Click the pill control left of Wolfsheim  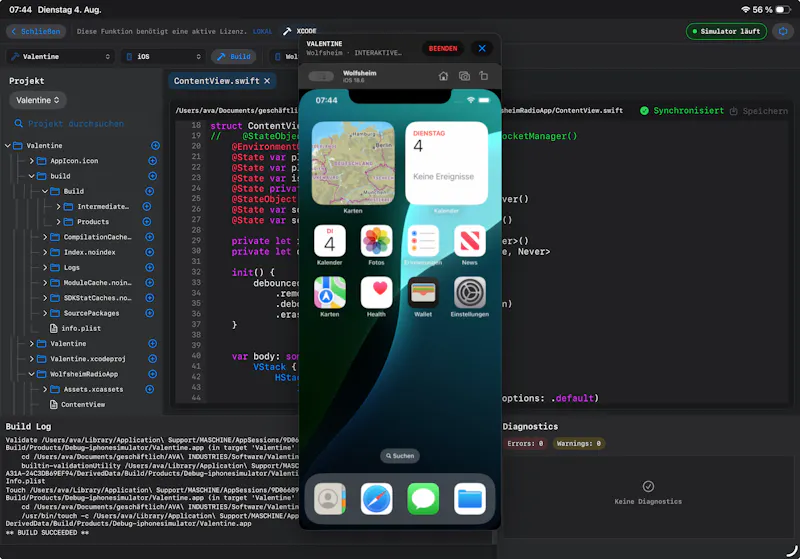click(x=321, y=77)
